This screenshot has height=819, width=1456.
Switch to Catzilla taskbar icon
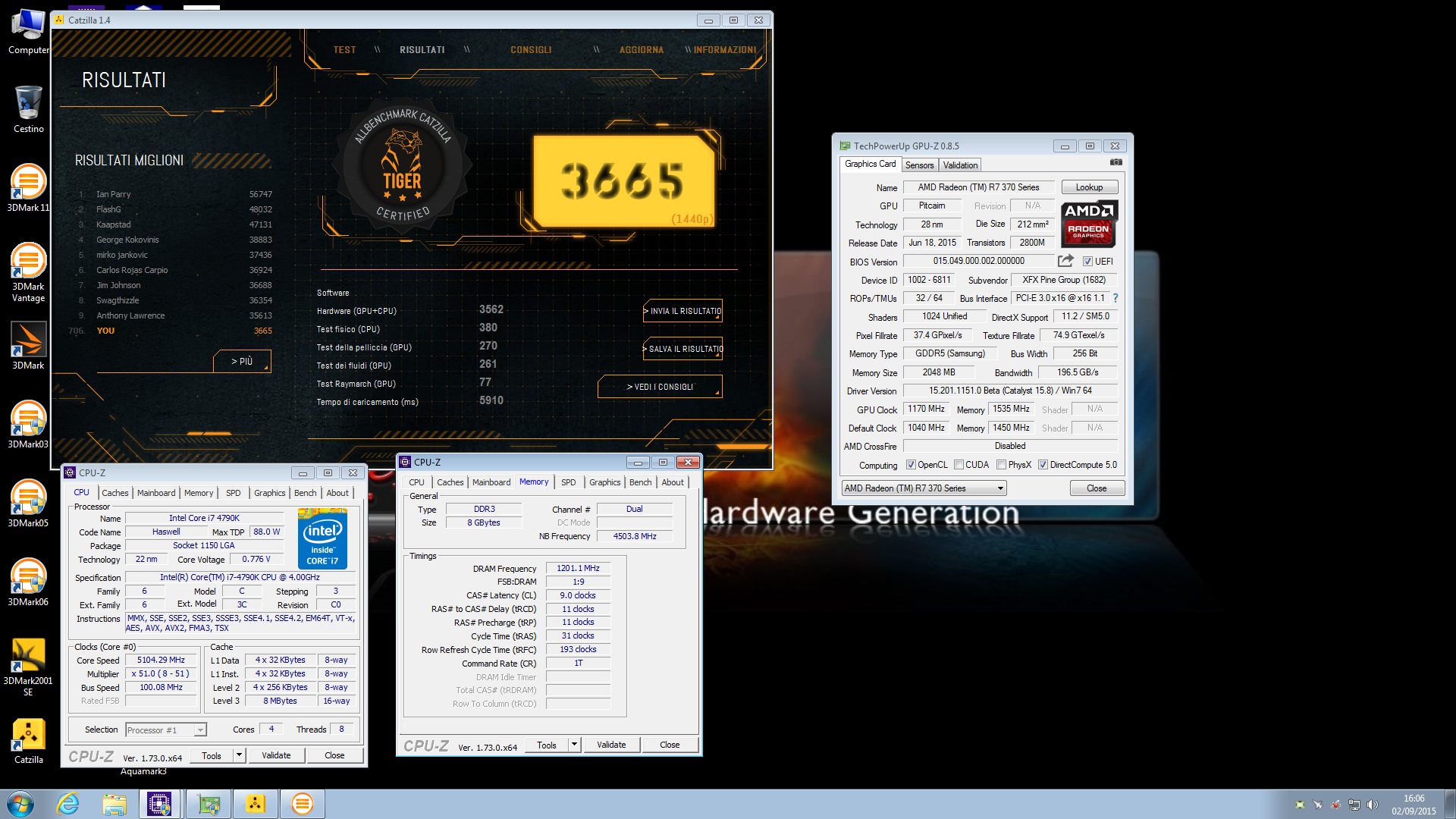[256, 804]
